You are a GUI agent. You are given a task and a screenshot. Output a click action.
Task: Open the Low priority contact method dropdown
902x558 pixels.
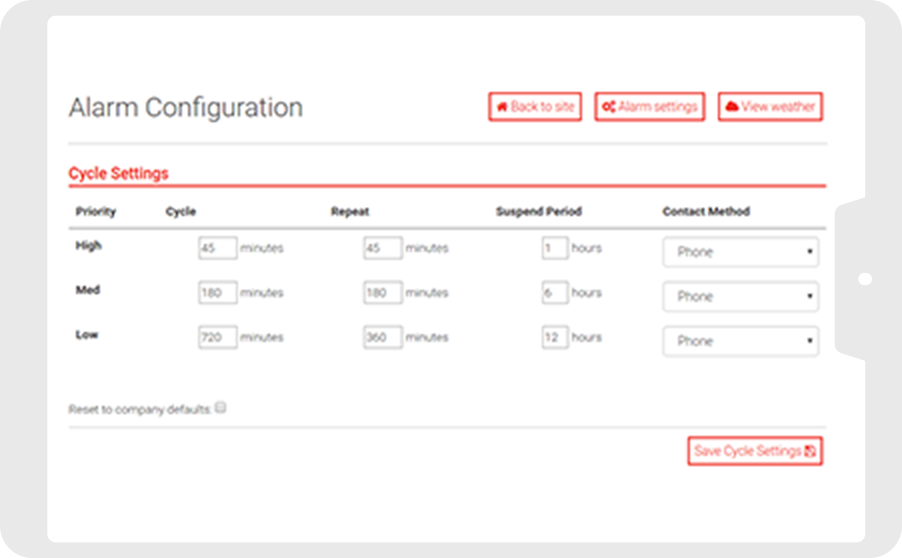740,341
